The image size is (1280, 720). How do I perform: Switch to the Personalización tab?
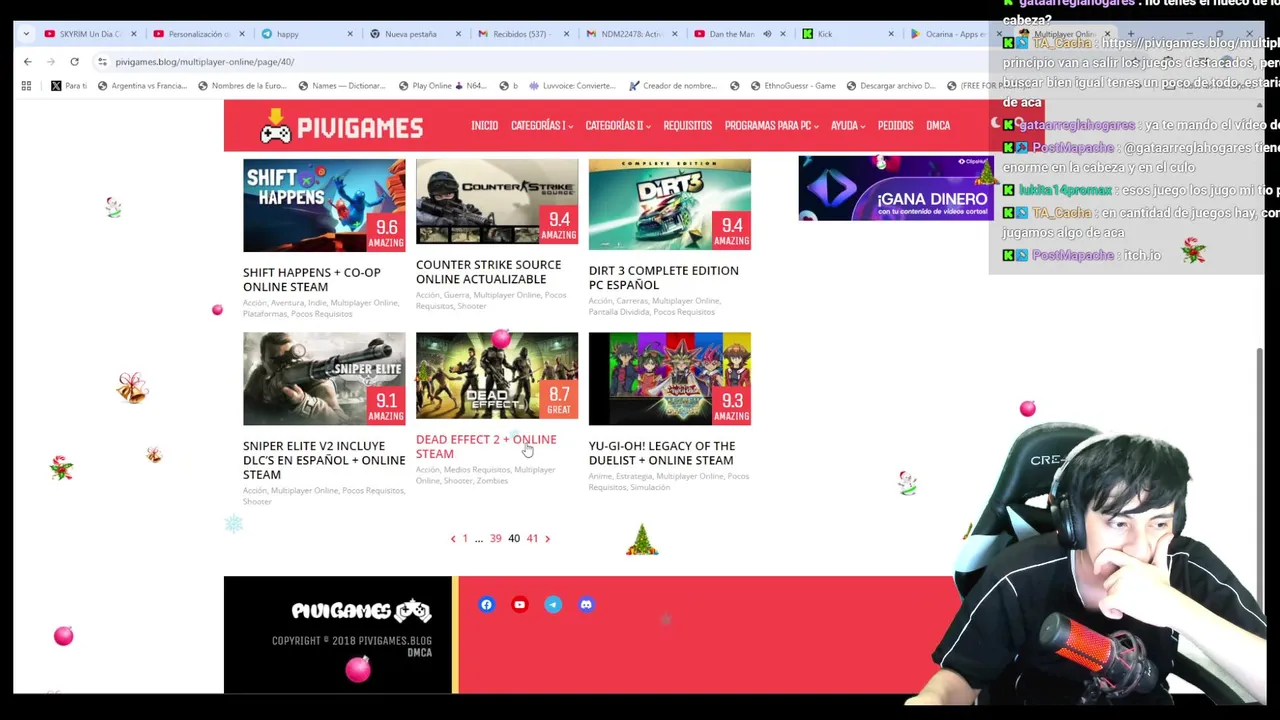(198, 34)
